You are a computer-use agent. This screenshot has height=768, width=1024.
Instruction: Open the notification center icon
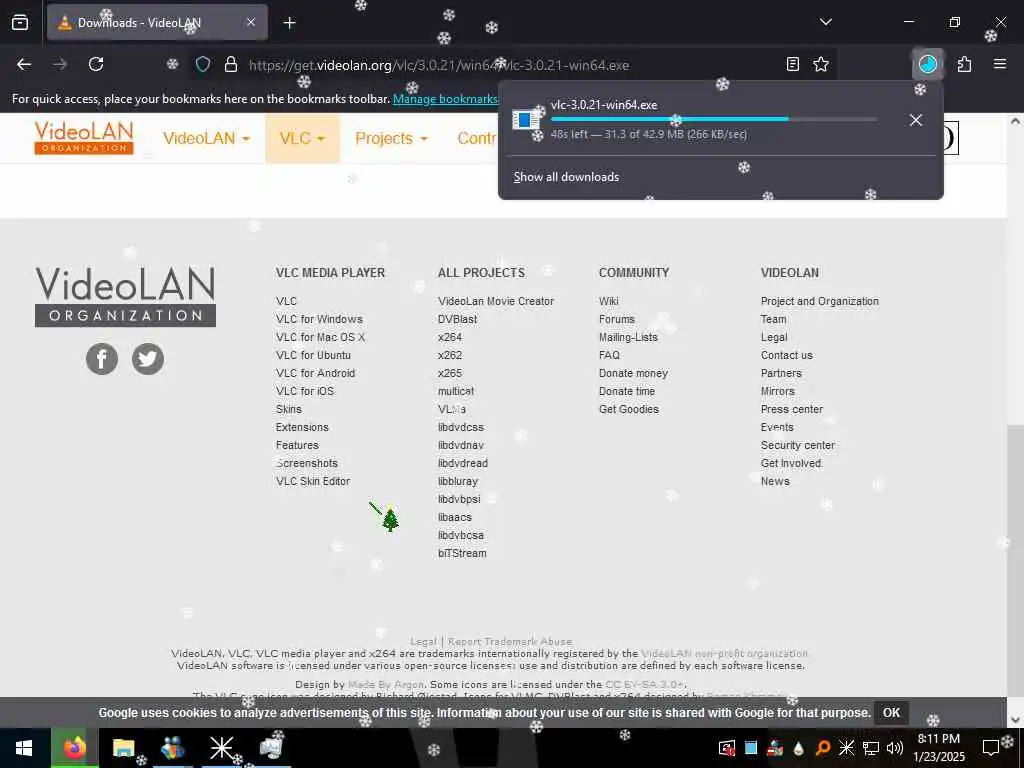pos(991,748)
